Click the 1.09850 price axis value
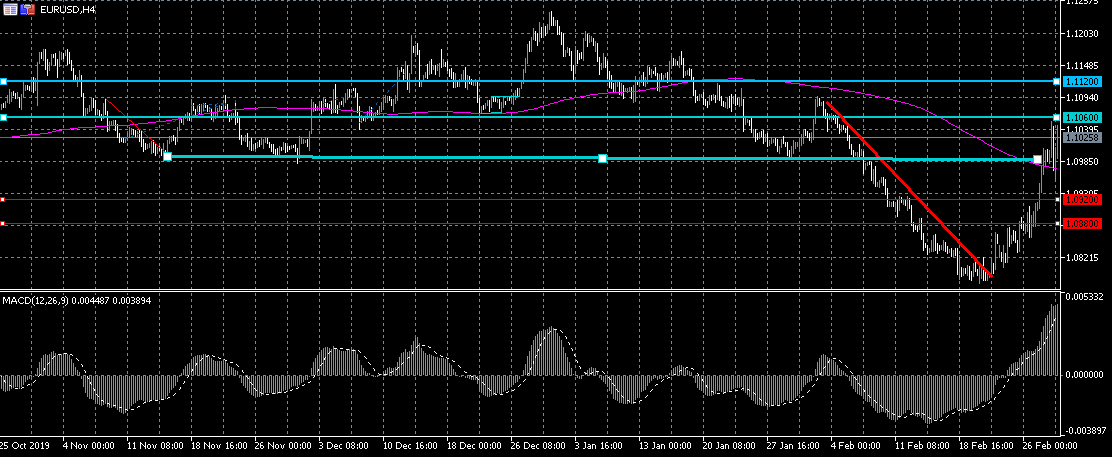This screenshot has height=457, width=1112. [x=1082, y=161]
